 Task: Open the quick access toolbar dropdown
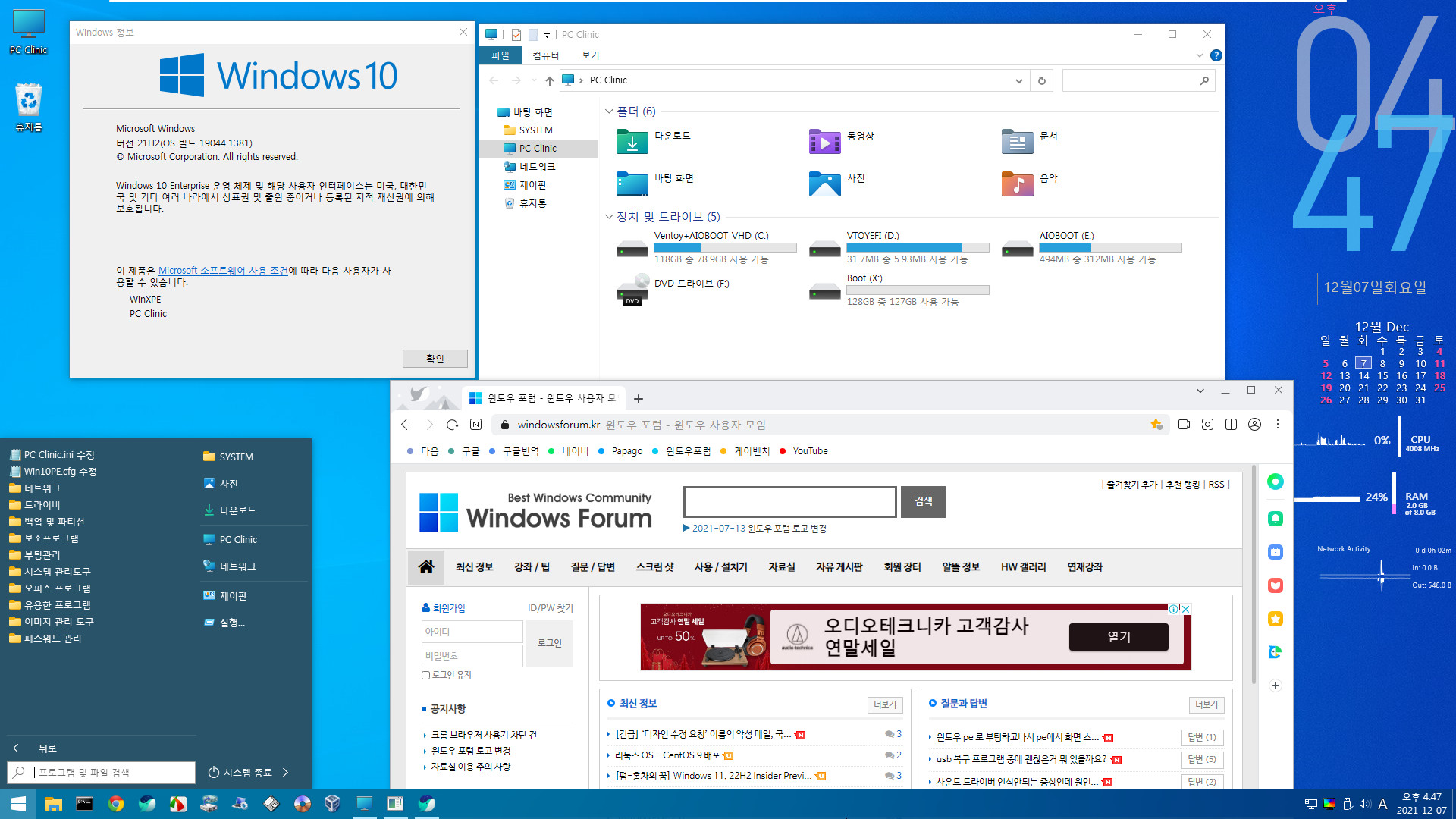coord(547,35)
